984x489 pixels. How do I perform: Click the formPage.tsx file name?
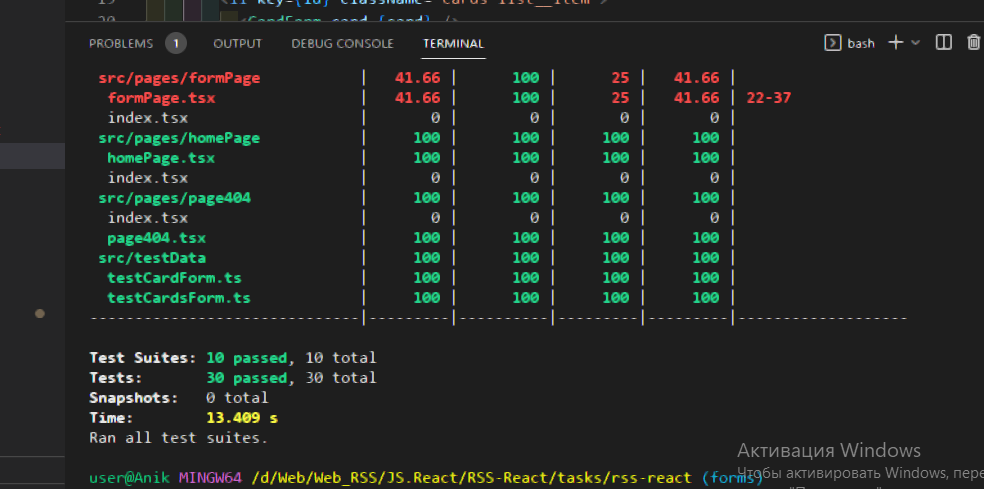[x=161, y=98]
